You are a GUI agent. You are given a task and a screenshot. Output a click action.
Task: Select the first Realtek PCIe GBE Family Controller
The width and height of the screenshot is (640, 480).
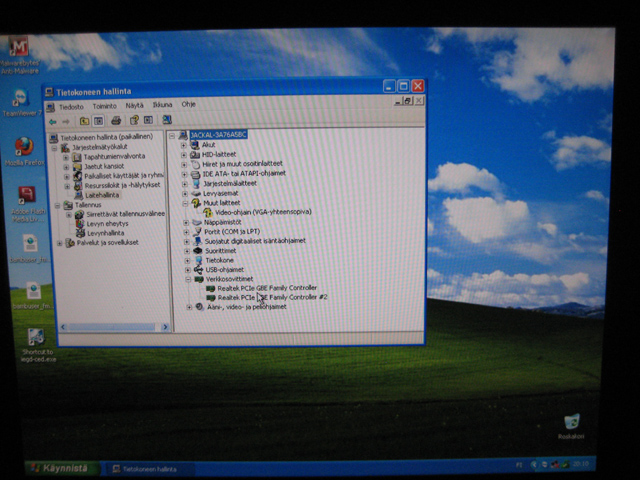click(267, 288)
